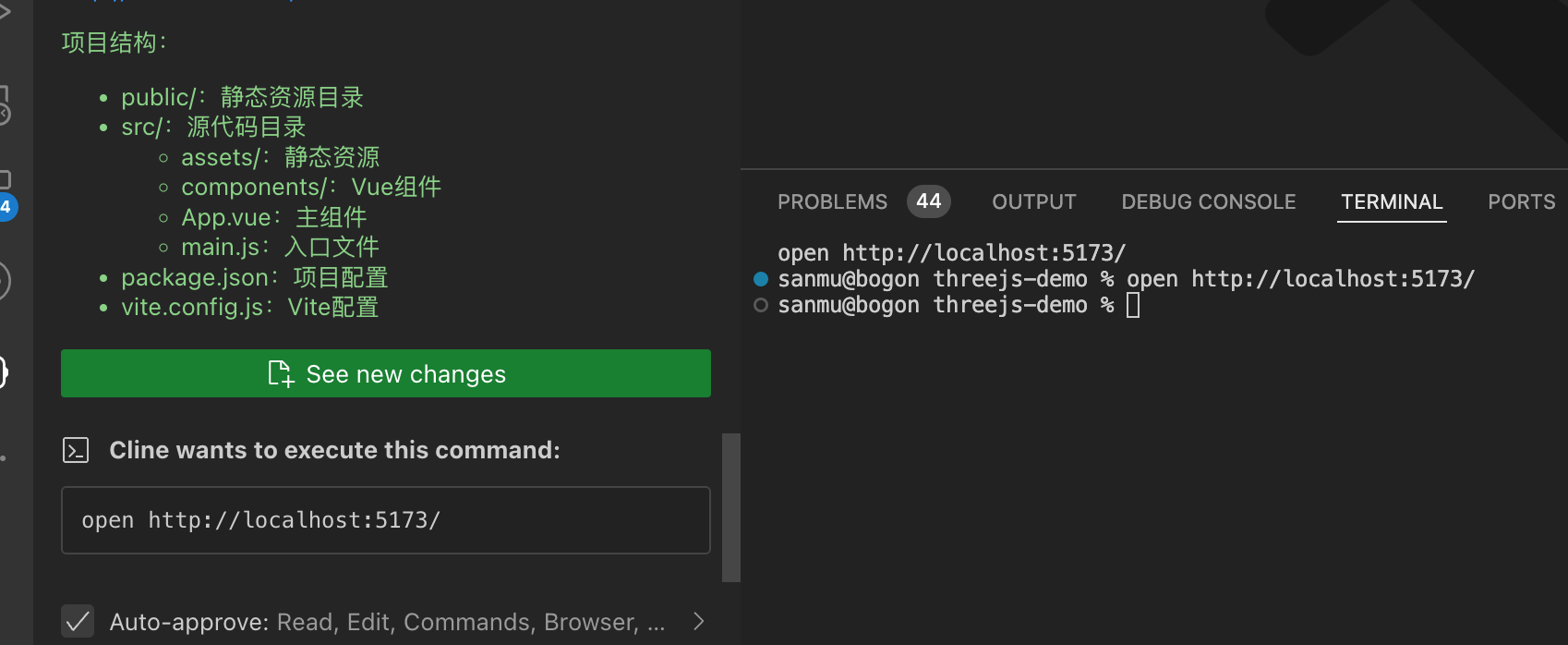This screenshot has height=645, width=1568.
Task: Click the terminal icon beside Cline command heading
Action: (x=76, y=450)
